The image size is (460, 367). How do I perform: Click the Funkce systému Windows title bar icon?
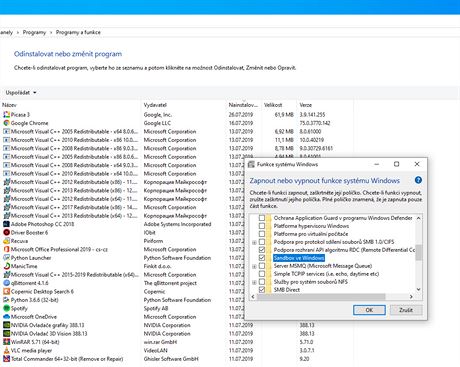pos(252,164)
